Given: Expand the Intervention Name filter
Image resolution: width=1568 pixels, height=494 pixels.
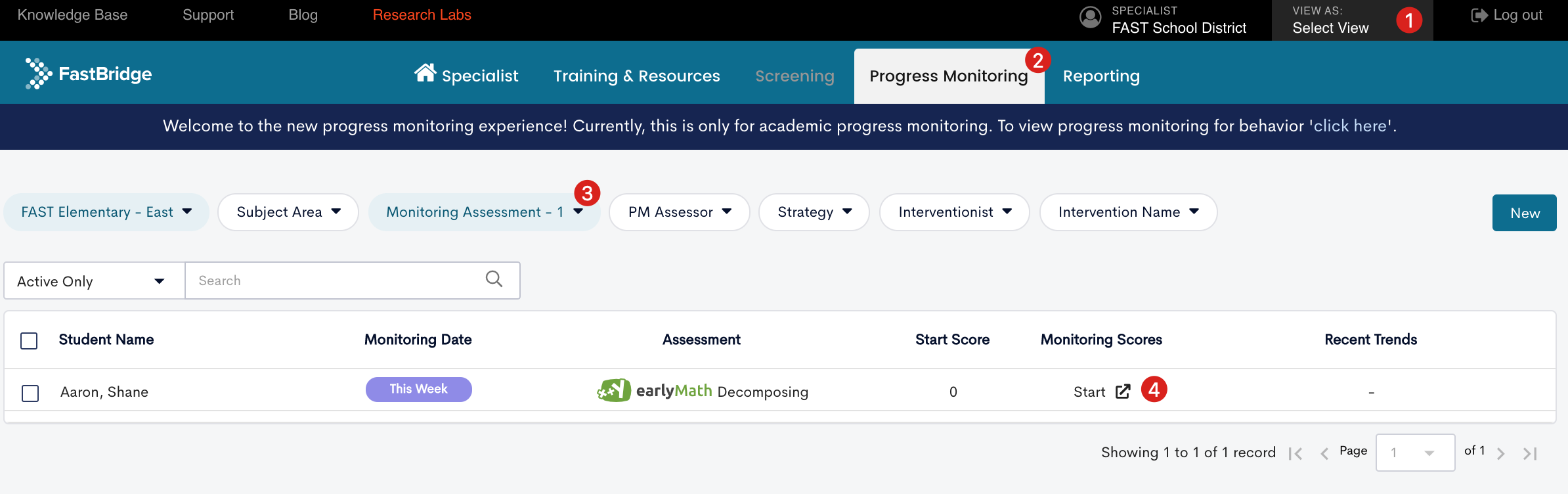Looking at the screenshot, I should (1128, 212).
